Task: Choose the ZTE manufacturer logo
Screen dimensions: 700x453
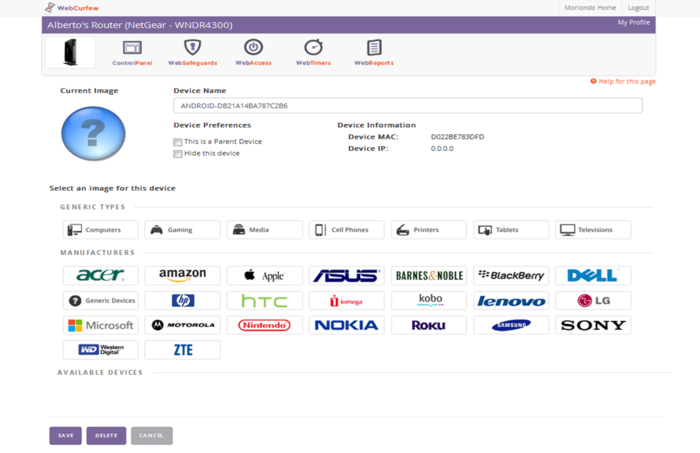Action: tap(182, 349)
